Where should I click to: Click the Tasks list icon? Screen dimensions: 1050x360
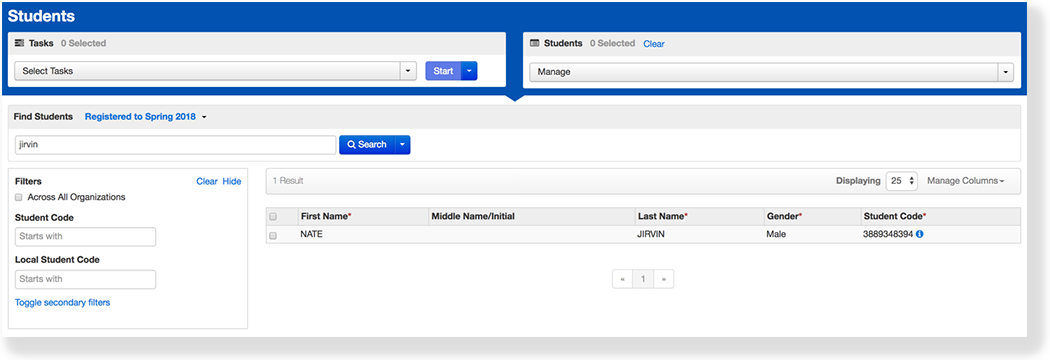pos(19,43)
